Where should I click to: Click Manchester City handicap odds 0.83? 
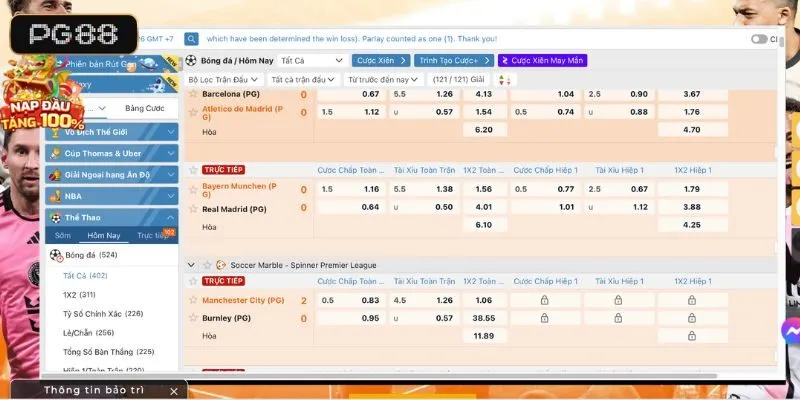[351, 301]
